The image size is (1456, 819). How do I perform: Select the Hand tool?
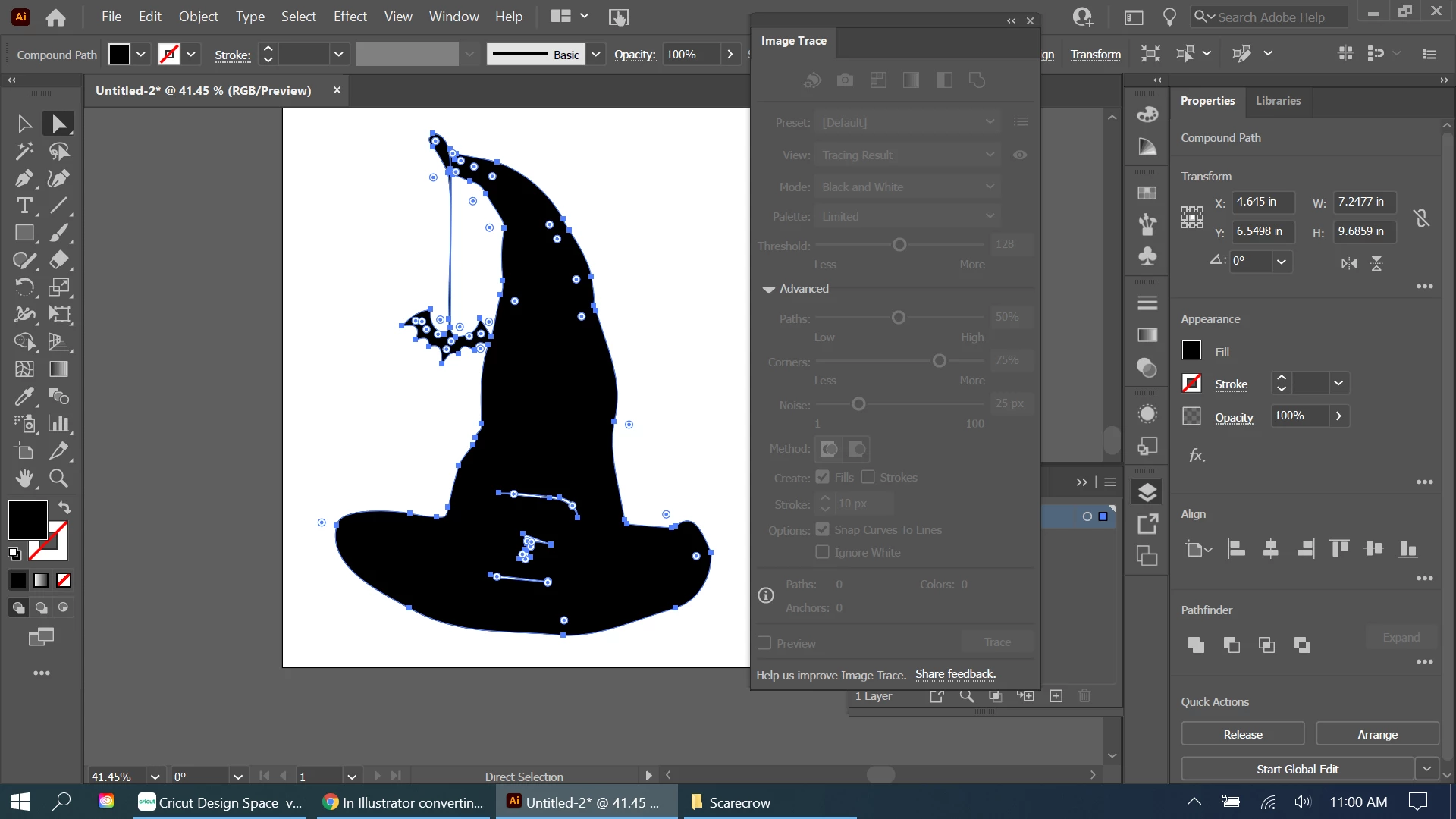[24, 478]
